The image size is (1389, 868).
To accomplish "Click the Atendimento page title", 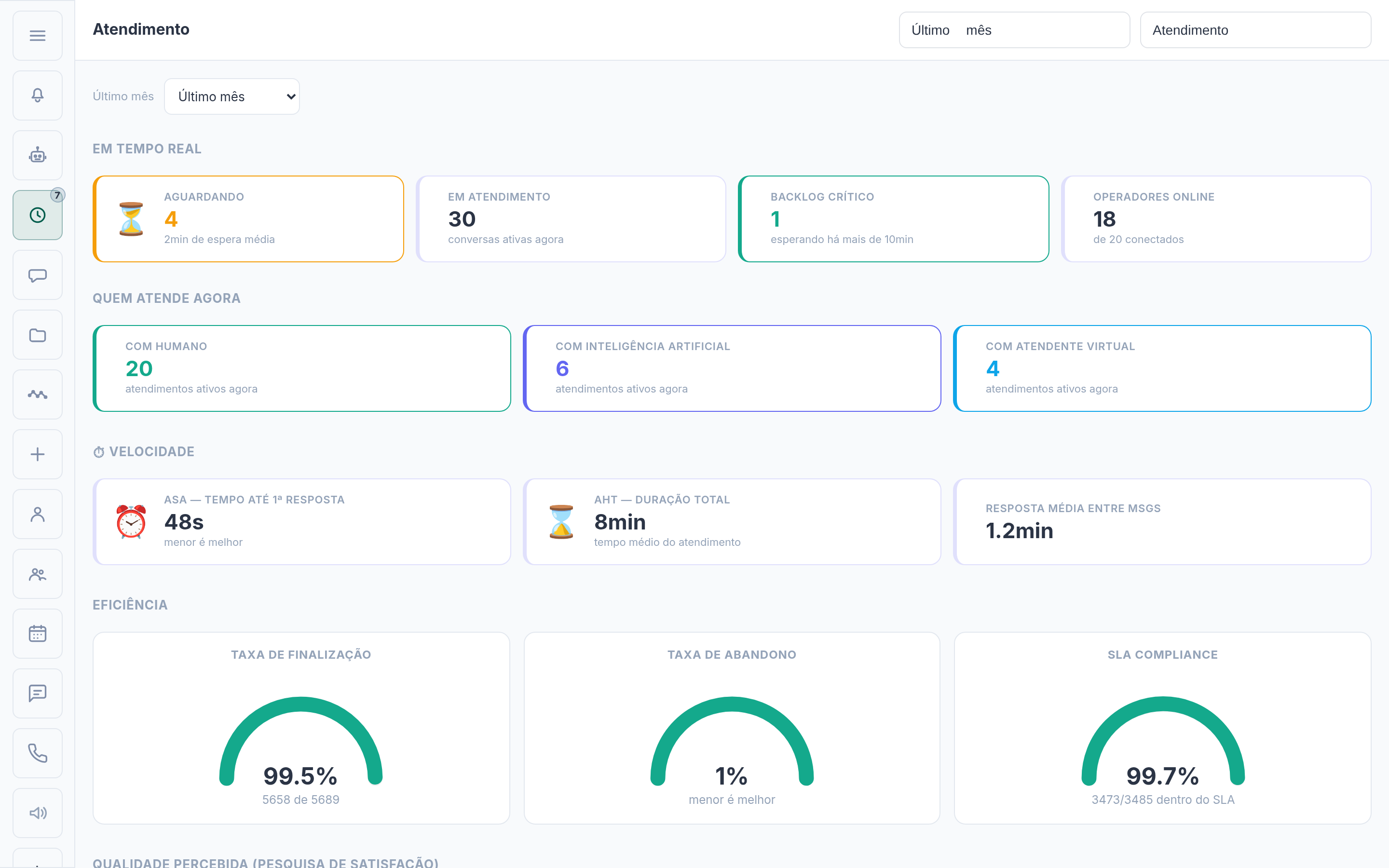I will [141, 29].
